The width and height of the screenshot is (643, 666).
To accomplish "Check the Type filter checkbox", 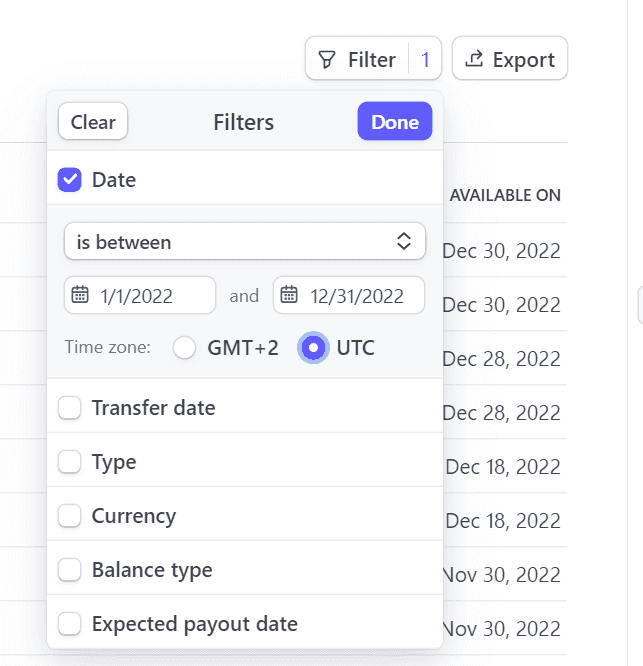I will click(70, 462).
